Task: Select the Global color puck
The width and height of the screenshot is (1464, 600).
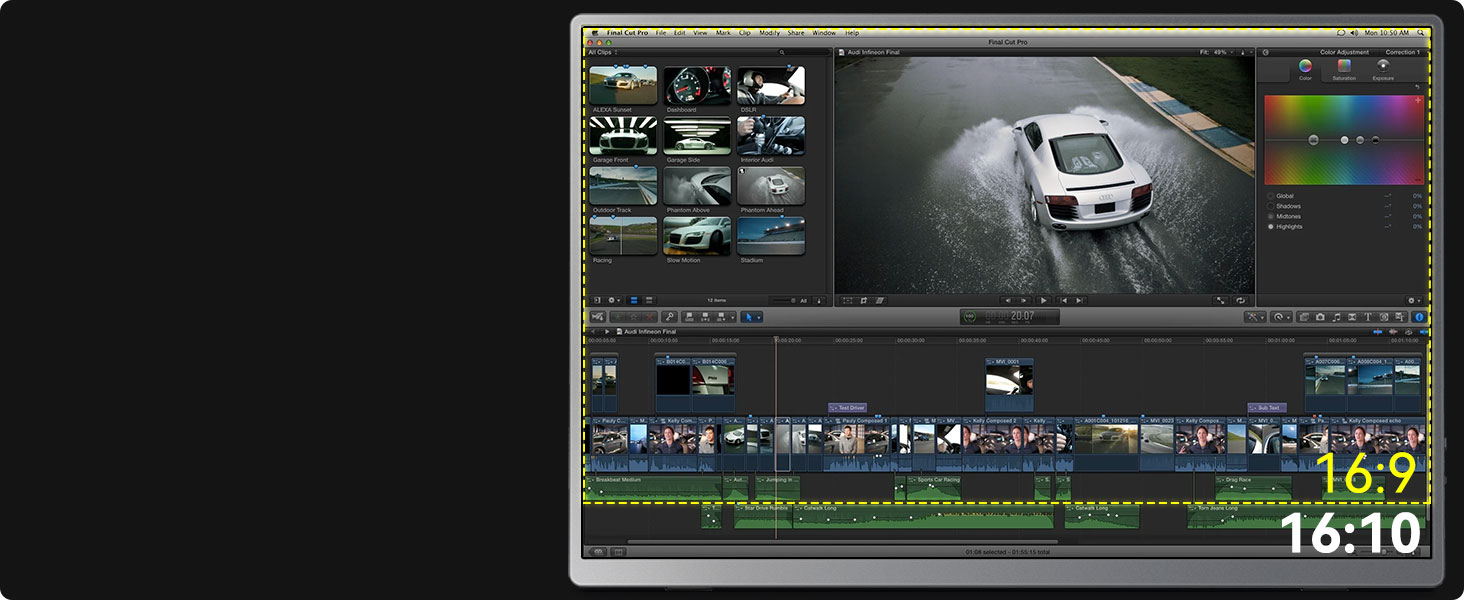Action: [x=1312, y=140]
